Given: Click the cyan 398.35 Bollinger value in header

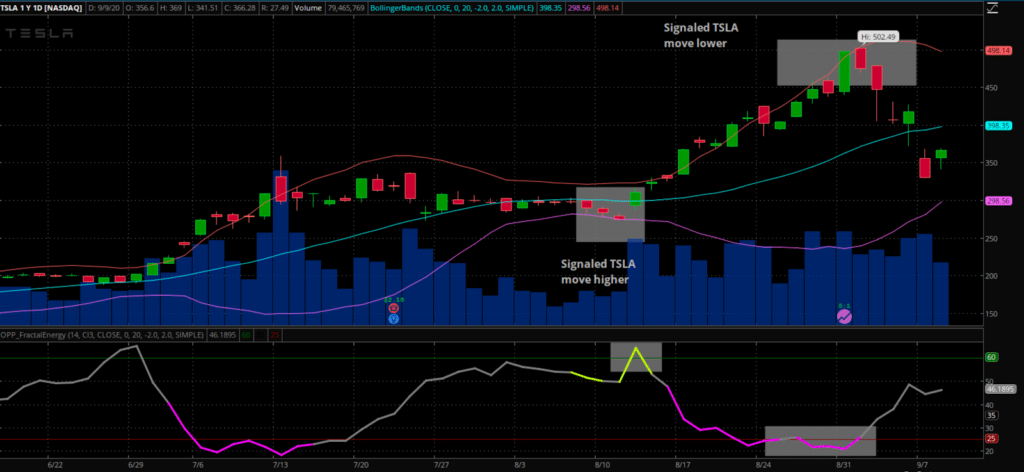Looking at the screenshot, I should coord(550,8).
